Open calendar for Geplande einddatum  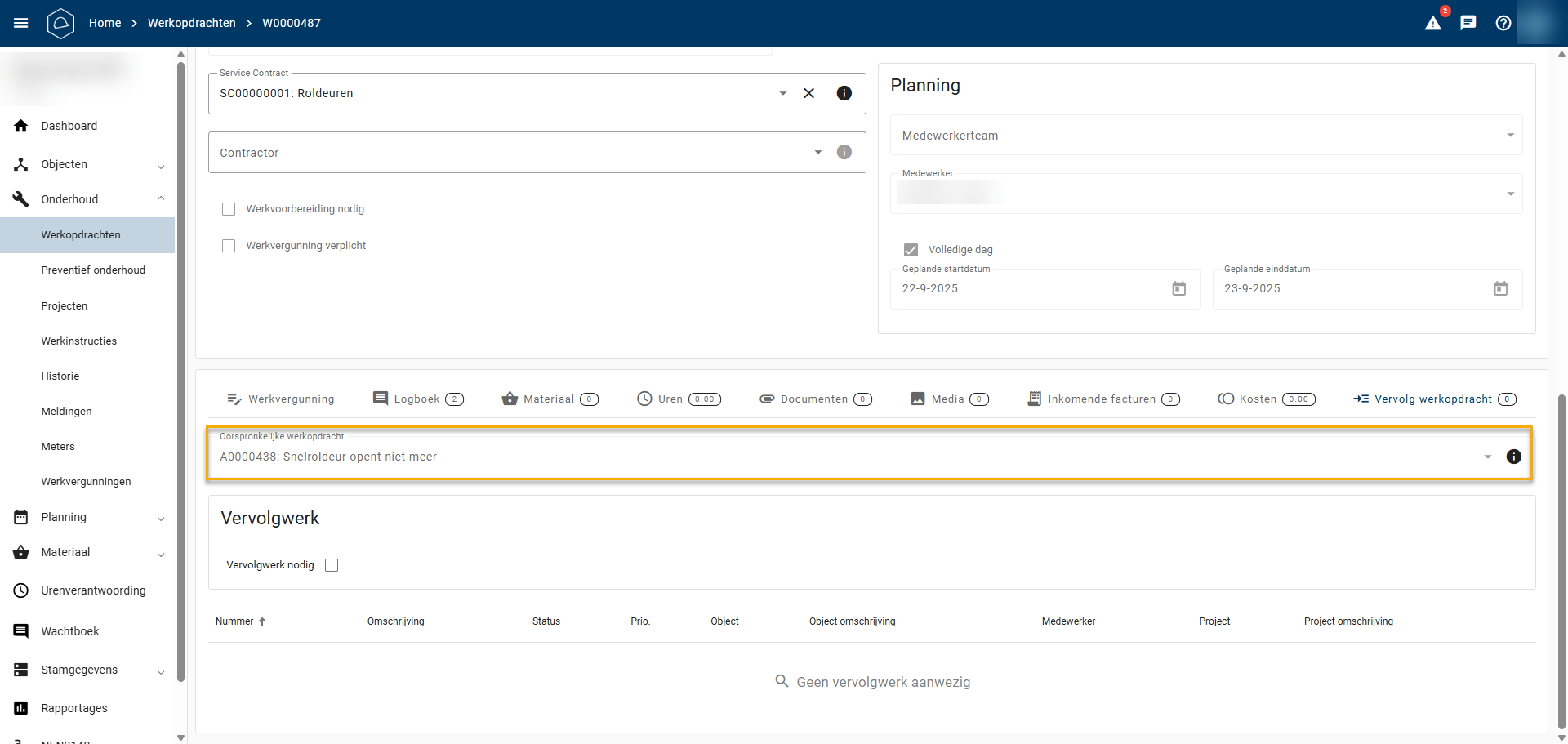pos(1500,288)
